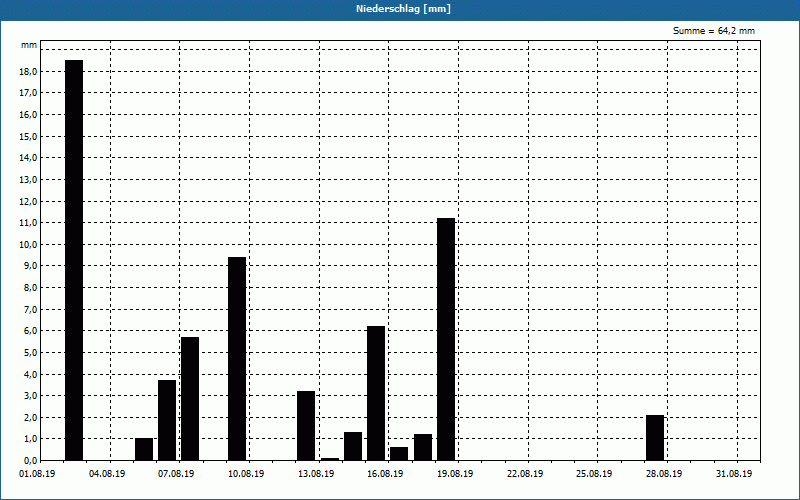Click the bar reaching about 3,2 mm

coord(306,426)
